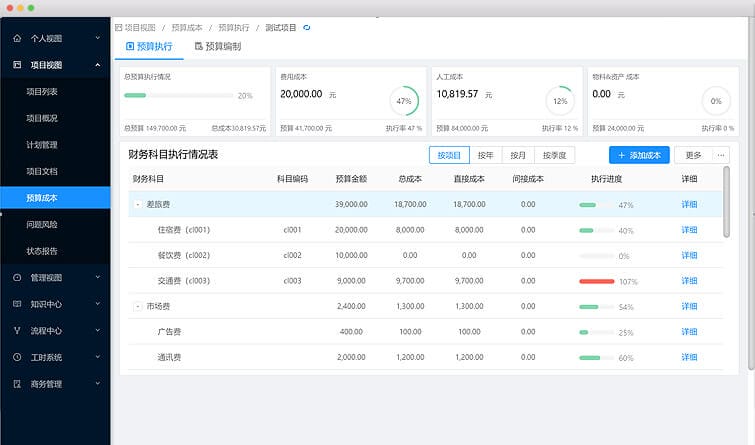The image size is (755, 445).
Task: Click the 47% circular gauge in 费用成本 card
Action: [x=404, y=101]
